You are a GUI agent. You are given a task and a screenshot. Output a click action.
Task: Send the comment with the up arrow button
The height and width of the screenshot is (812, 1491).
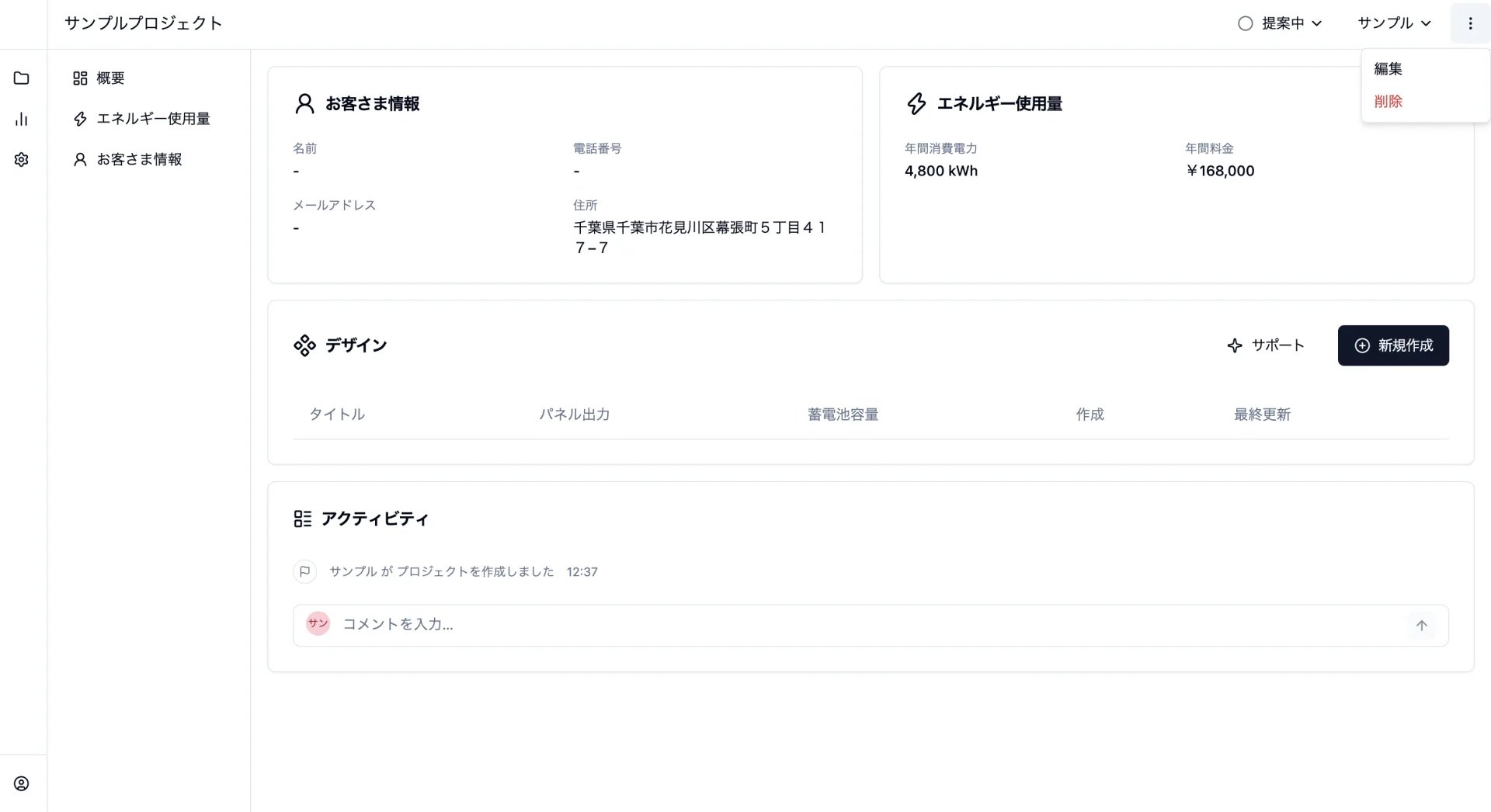pyautogui.click(x=1422, y=626)
